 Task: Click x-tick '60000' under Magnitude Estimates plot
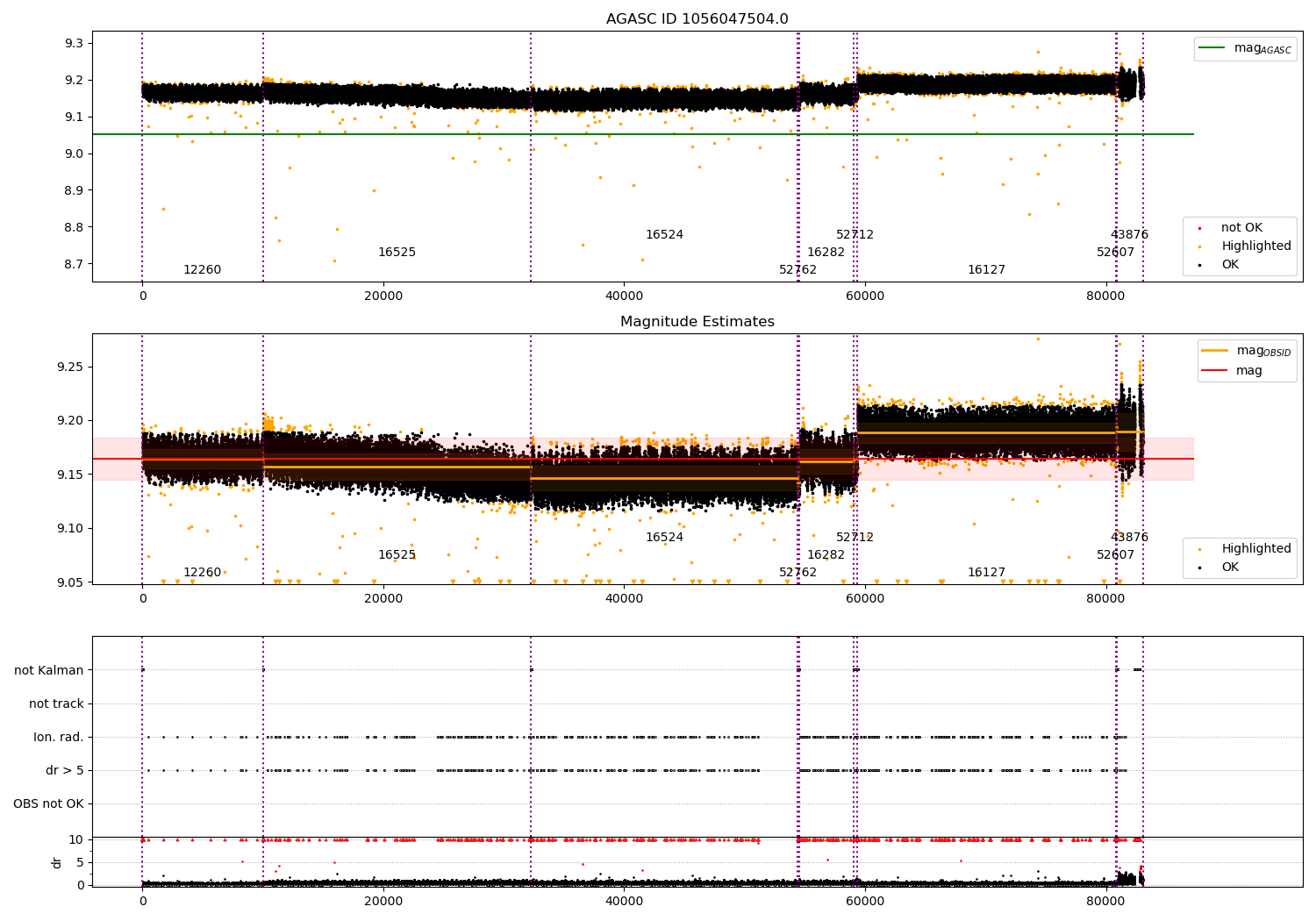click(x=865, y=599)
